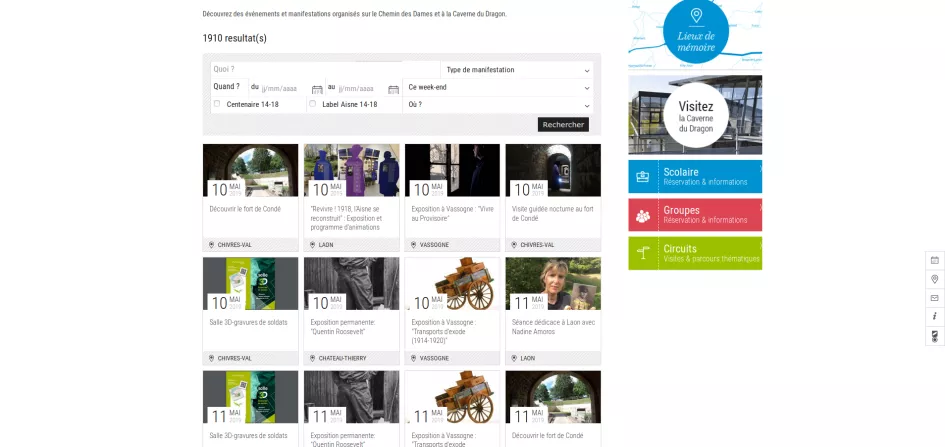Open the Ce week-end dropdown
Image resolution: width=945 pixels, height=447 pixels.
coord(498,87)
